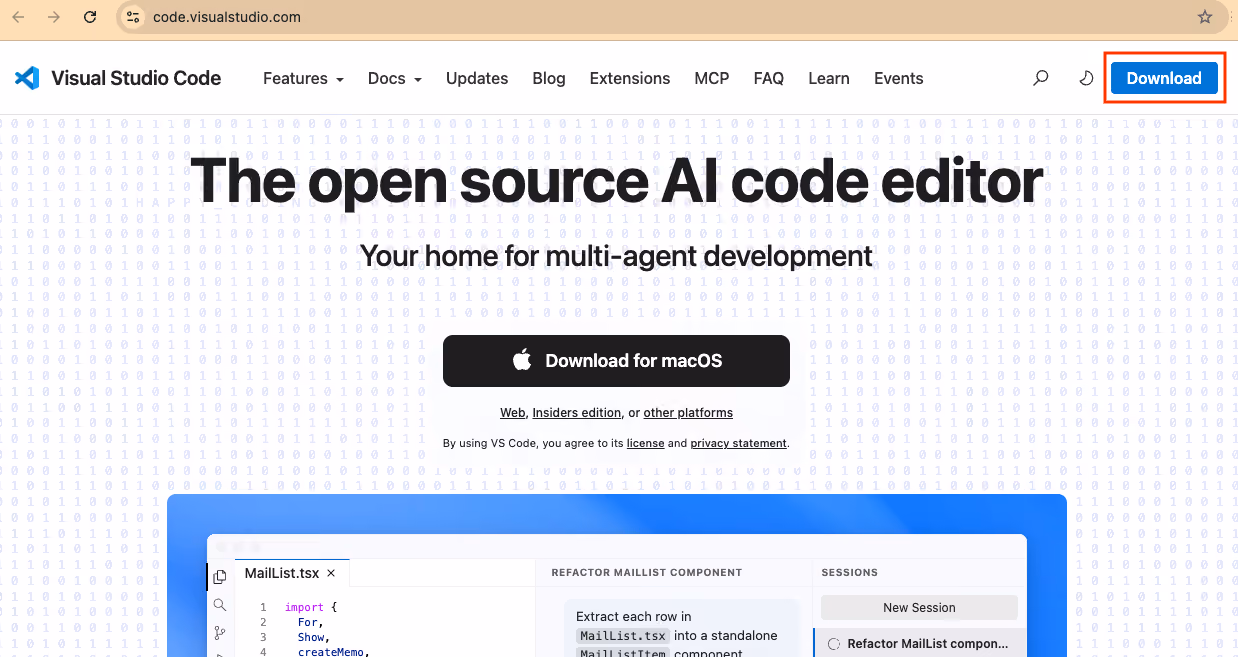Screen dimensions: 1238x657
Task: Toggle dark theme with moon icon
Action: (1086, 78)
